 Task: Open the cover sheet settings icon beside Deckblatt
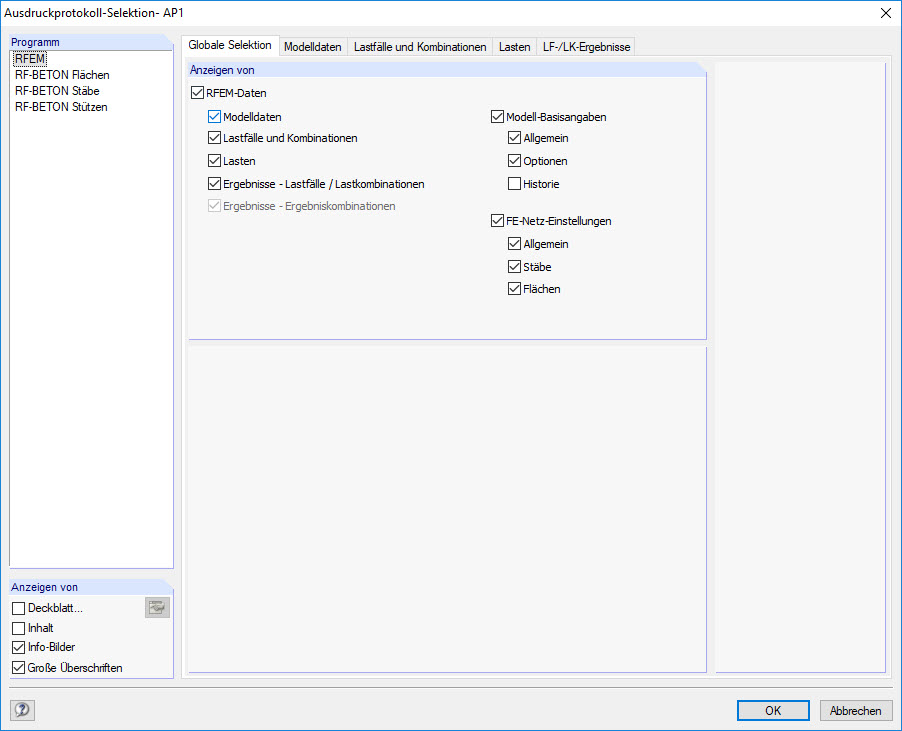coord(157,607)
